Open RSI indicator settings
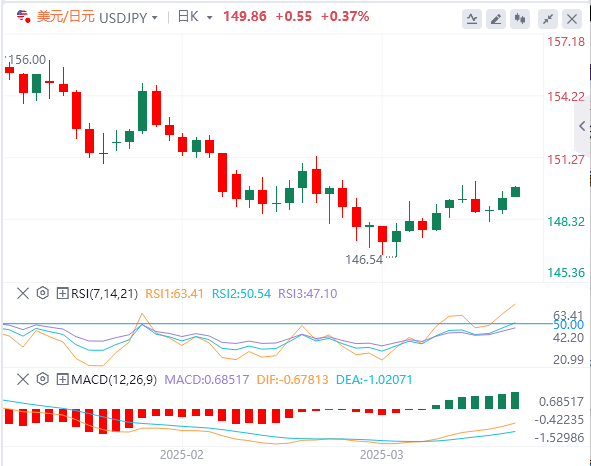 click(43, 293)
